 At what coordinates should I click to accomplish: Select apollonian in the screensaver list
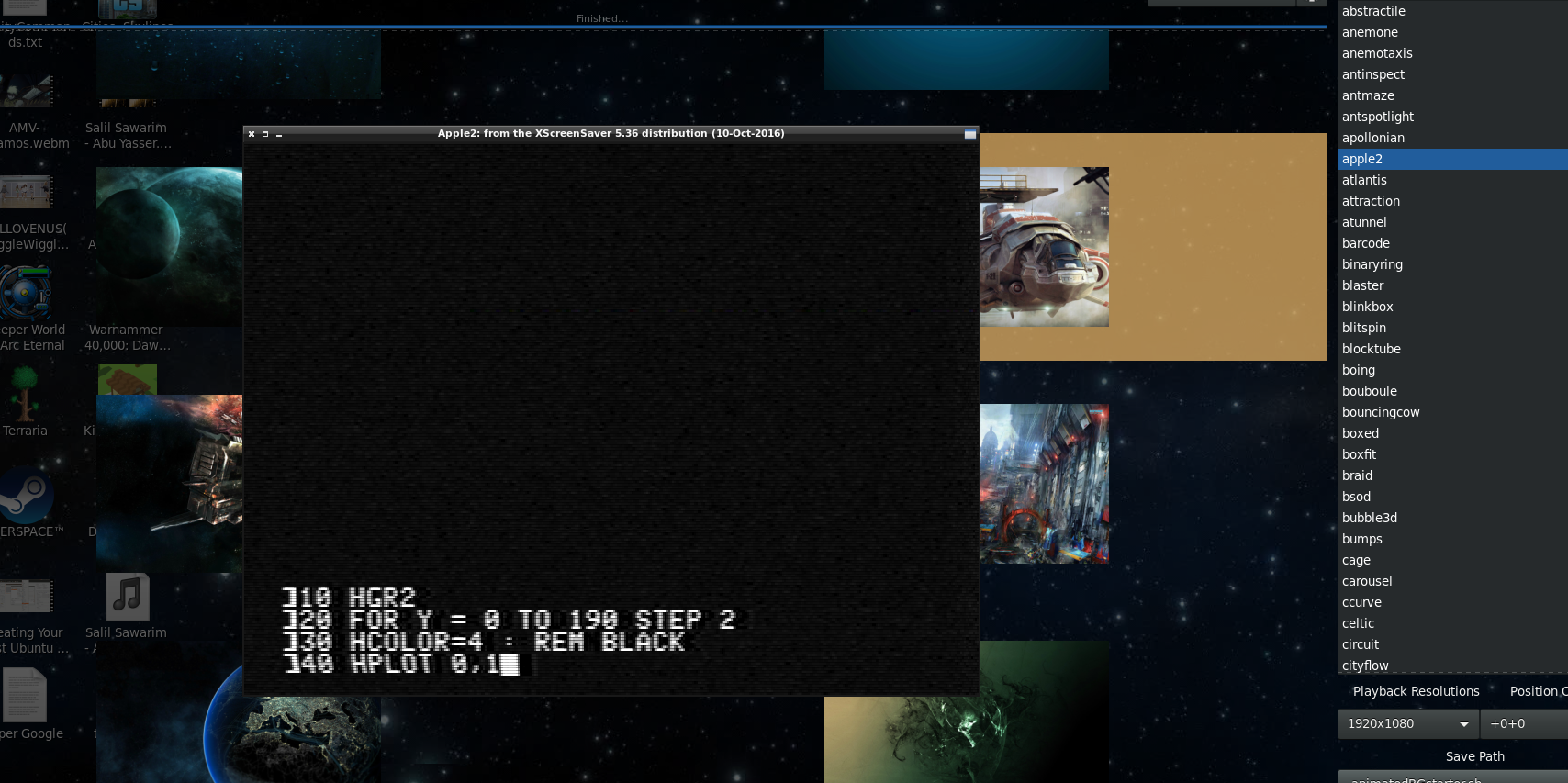[x=1452, y=138]
